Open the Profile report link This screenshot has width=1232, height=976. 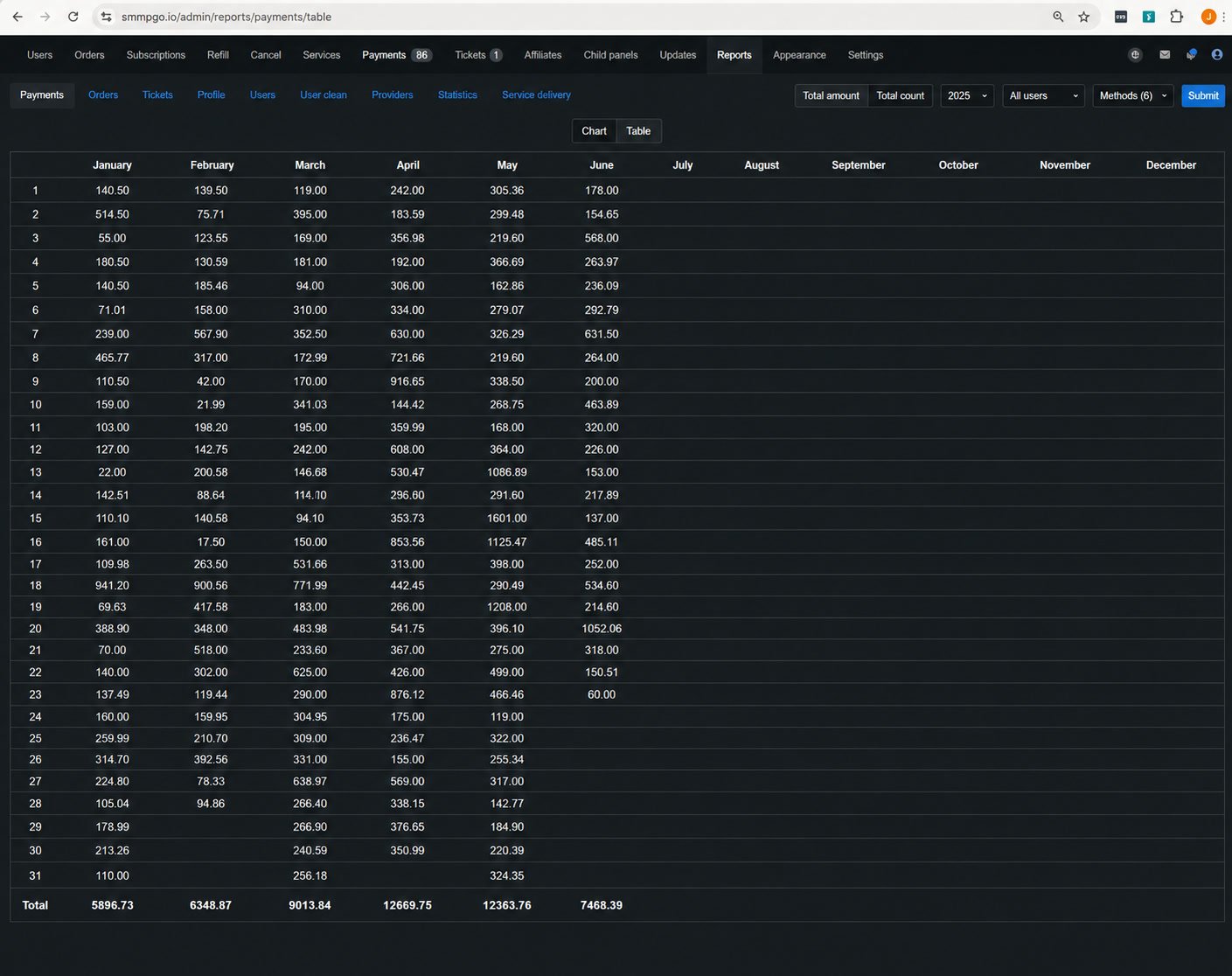click(x=211, y=94)
